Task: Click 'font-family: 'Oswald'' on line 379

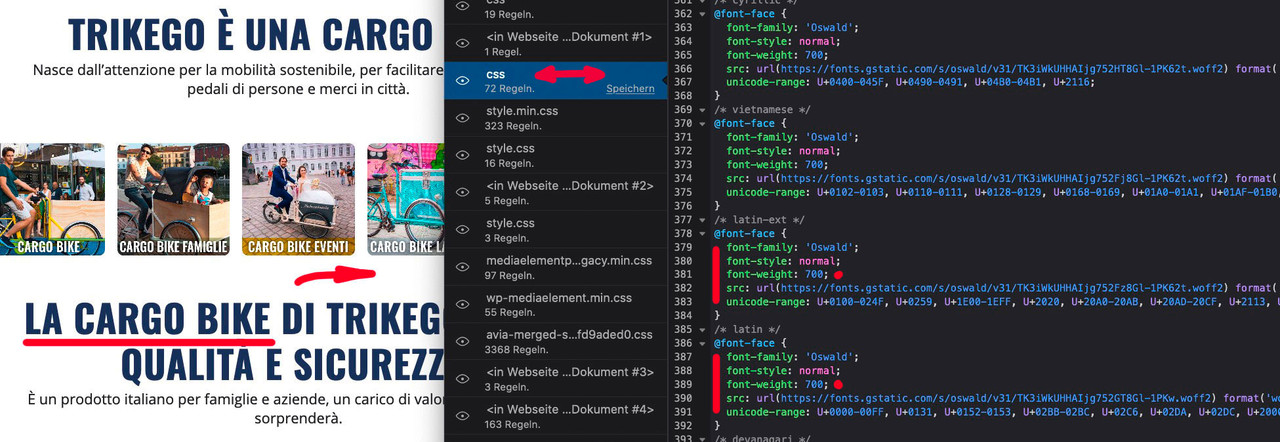Action: 791,247
